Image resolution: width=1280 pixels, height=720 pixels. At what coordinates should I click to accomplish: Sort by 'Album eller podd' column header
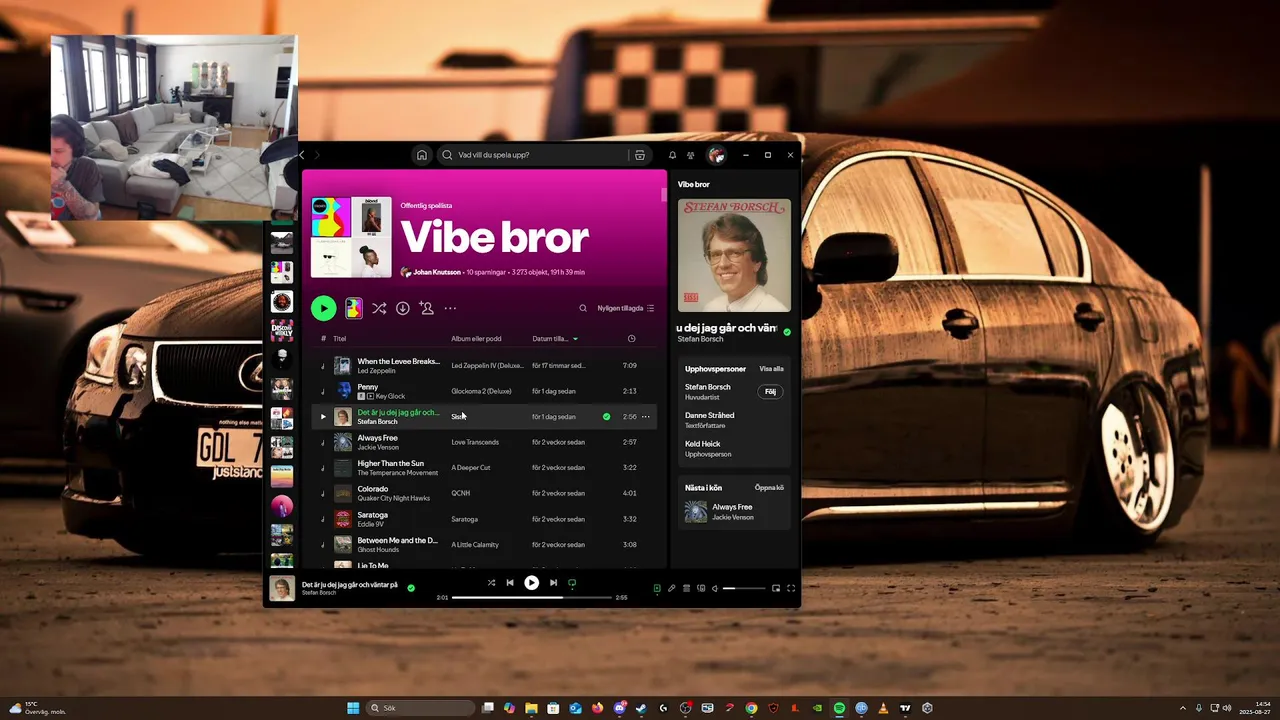(476, 339)
